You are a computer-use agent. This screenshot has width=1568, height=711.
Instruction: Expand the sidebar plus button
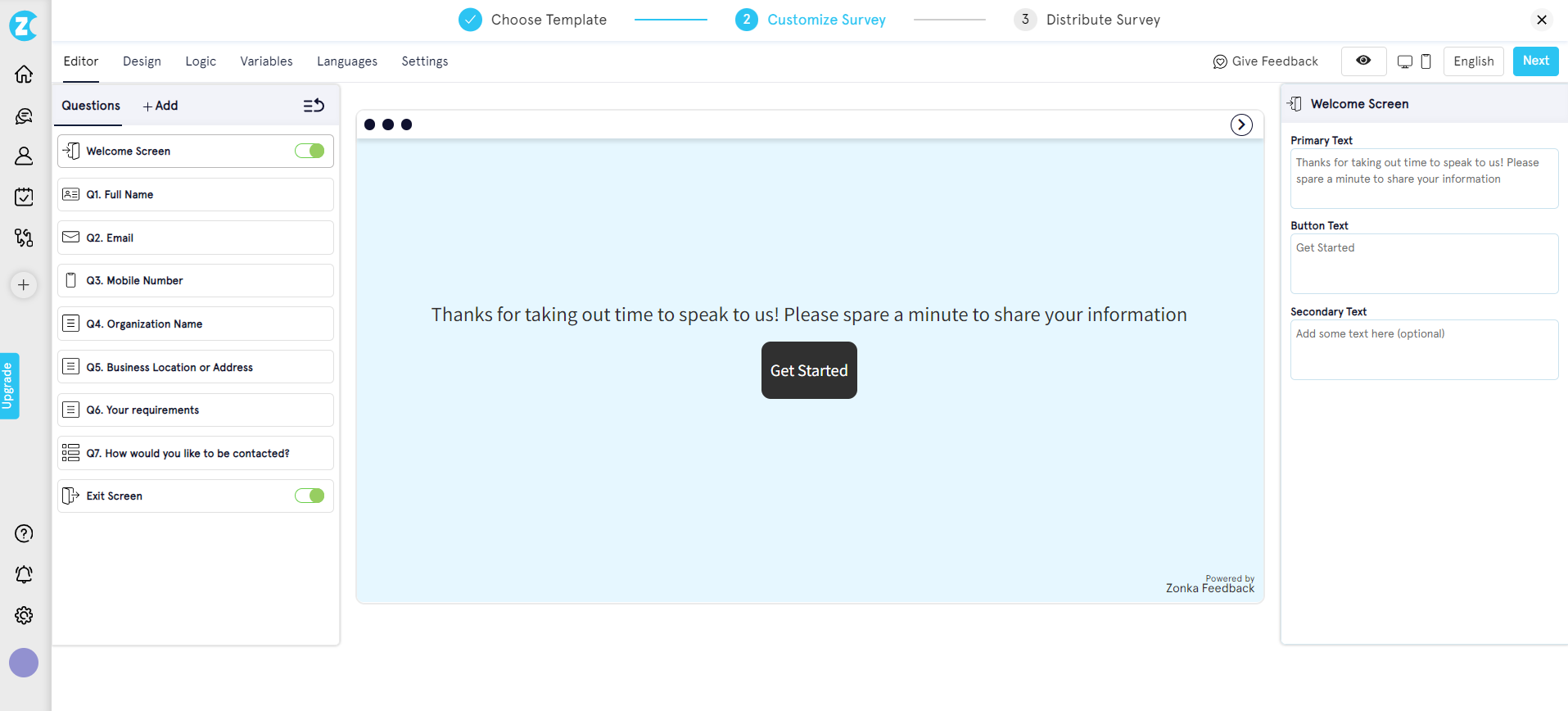24,285
